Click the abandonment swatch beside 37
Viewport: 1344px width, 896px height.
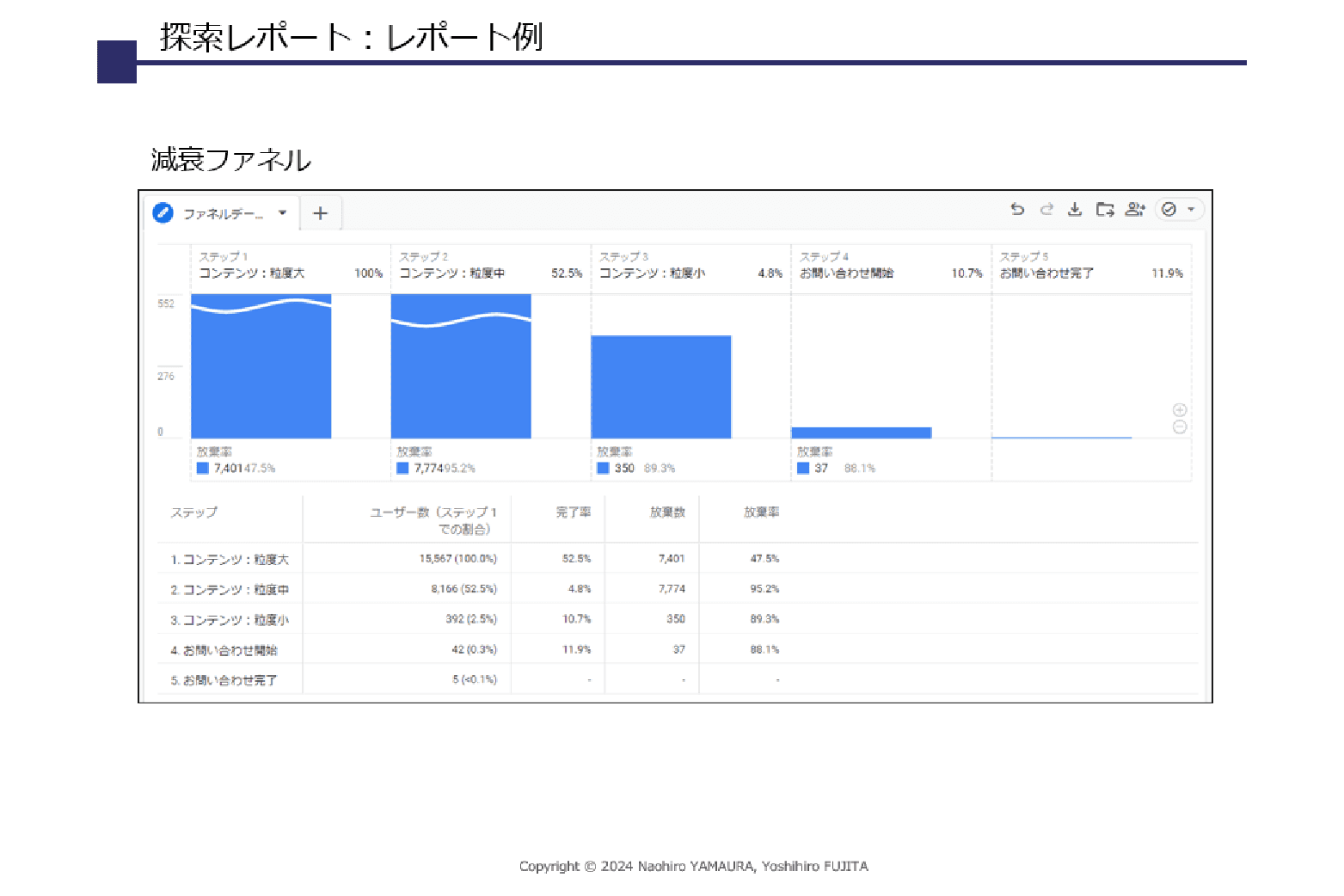pyautogui.click(x=803, y=468)
